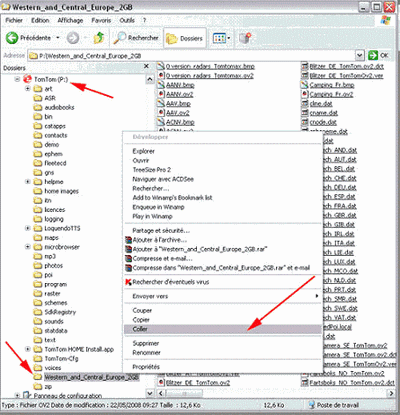This screenshot has width=400, height=415.
Task: Click the up-one-level folder icon
Action: 99,38
